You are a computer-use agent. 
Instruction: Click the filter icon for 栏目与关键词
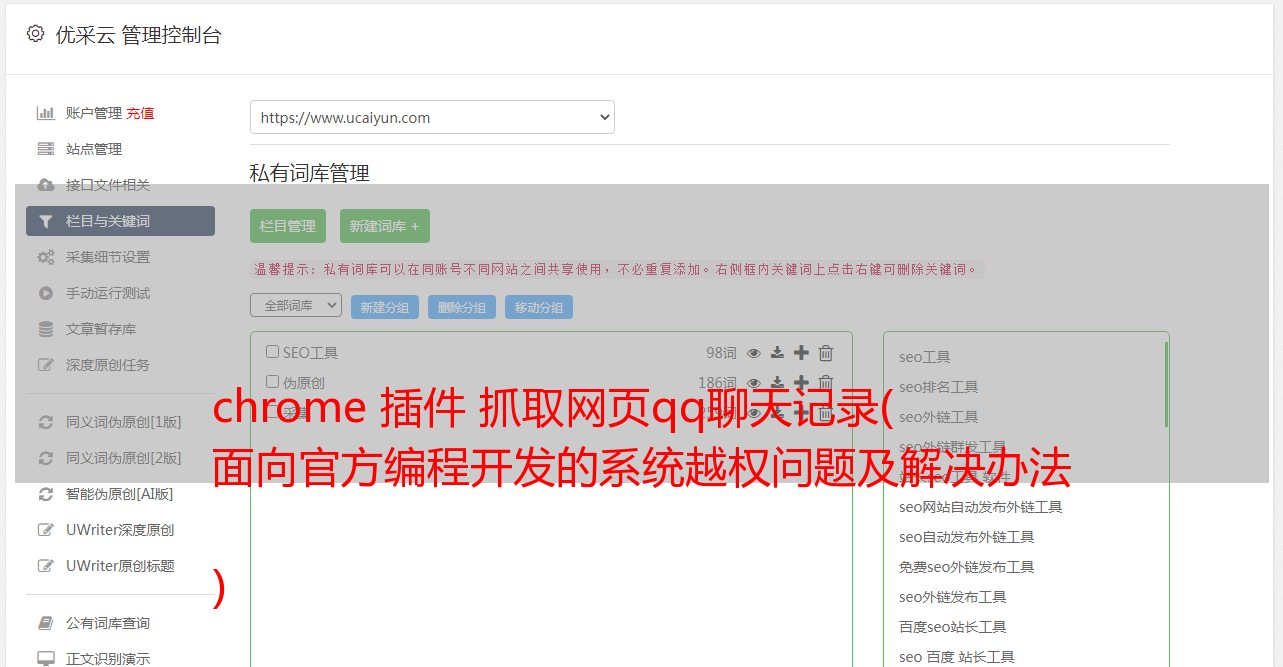point(45,221)
